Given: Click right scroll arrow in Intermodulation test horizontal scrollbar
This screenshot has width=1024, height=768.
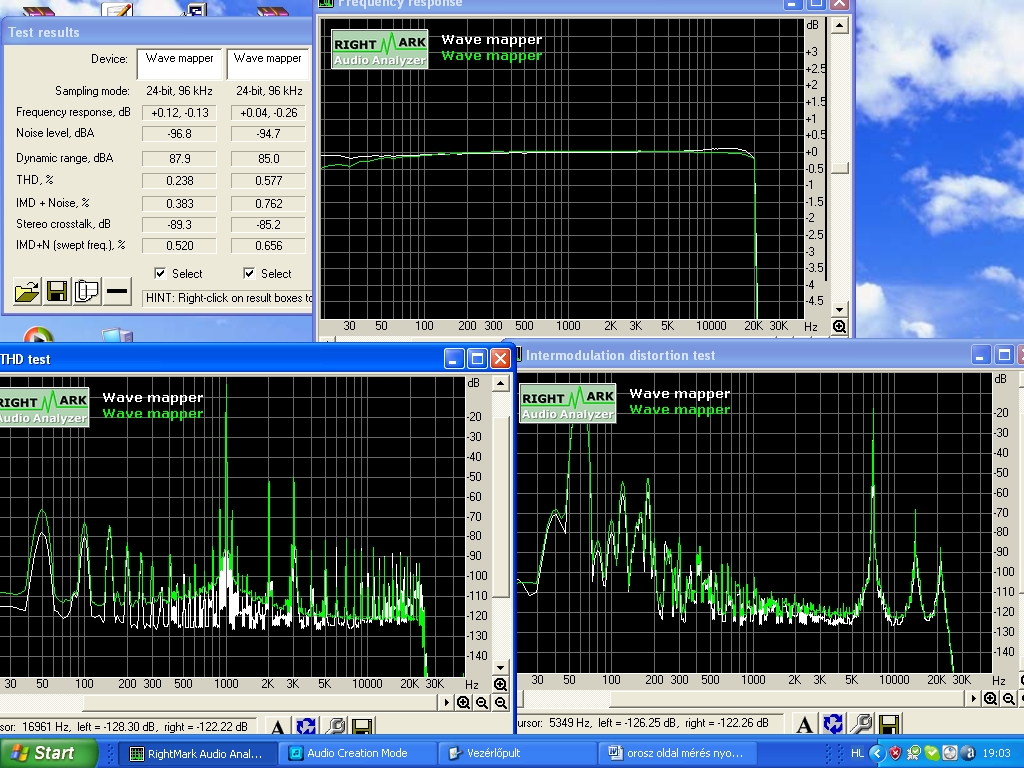Looking at the screenshot, I should [973, 699].
